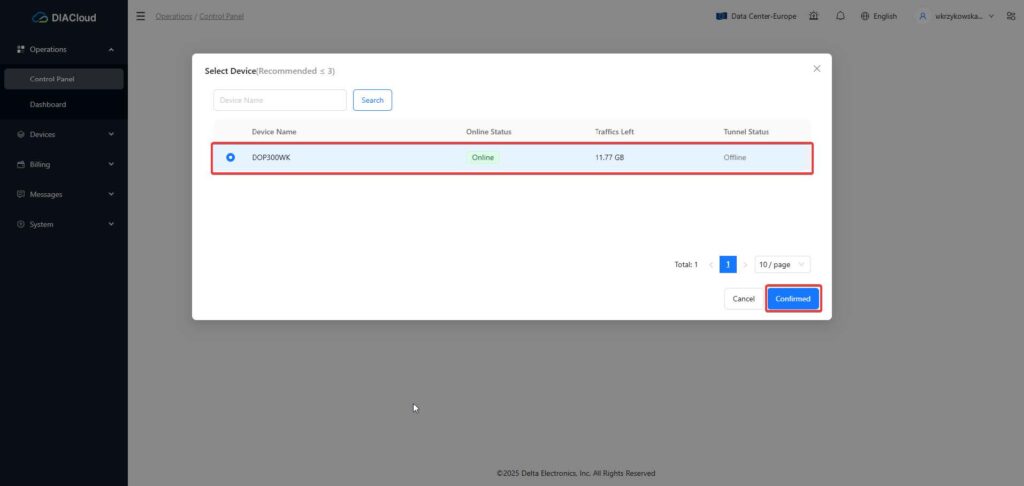Image resolution: width=1024 pixels, height=486 pixels.
Task: Click the hamburger menu collapse icon
Action: point(141,16)
